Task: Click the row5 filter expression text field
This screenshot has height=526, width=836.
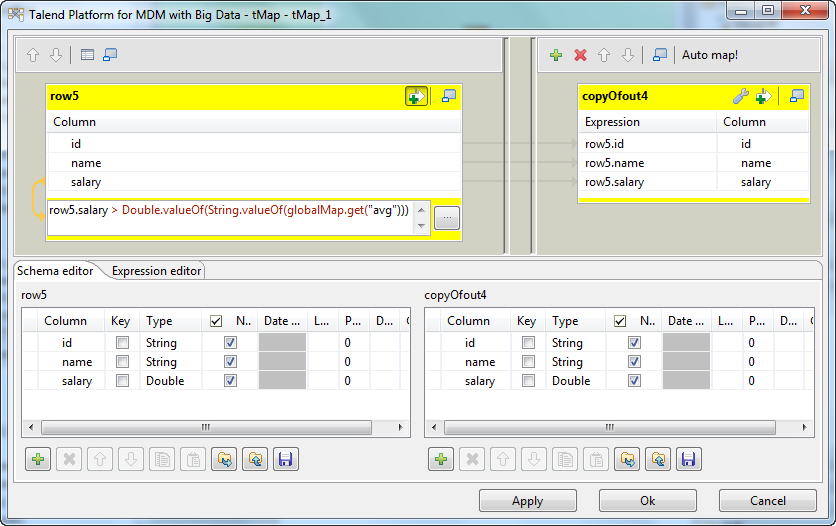Action: tap(231, 217)
